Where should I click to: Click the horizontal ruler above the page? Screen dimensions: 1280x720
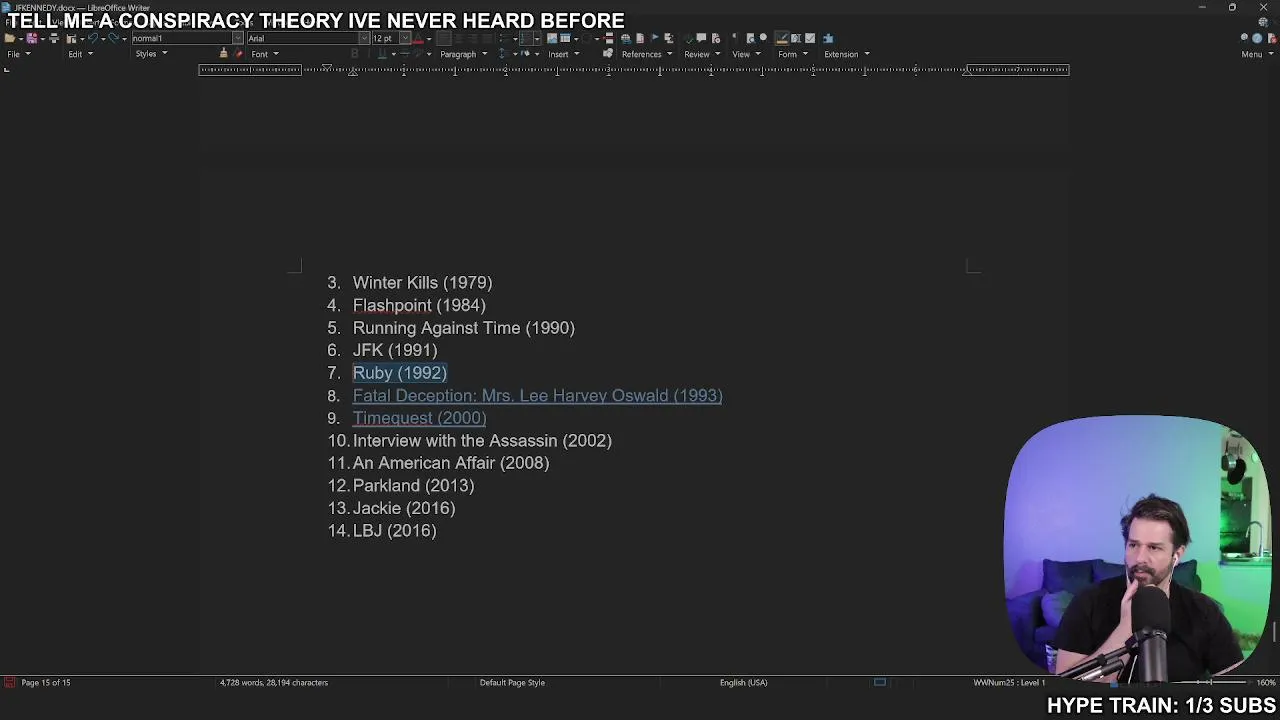(x=634, y=69)
